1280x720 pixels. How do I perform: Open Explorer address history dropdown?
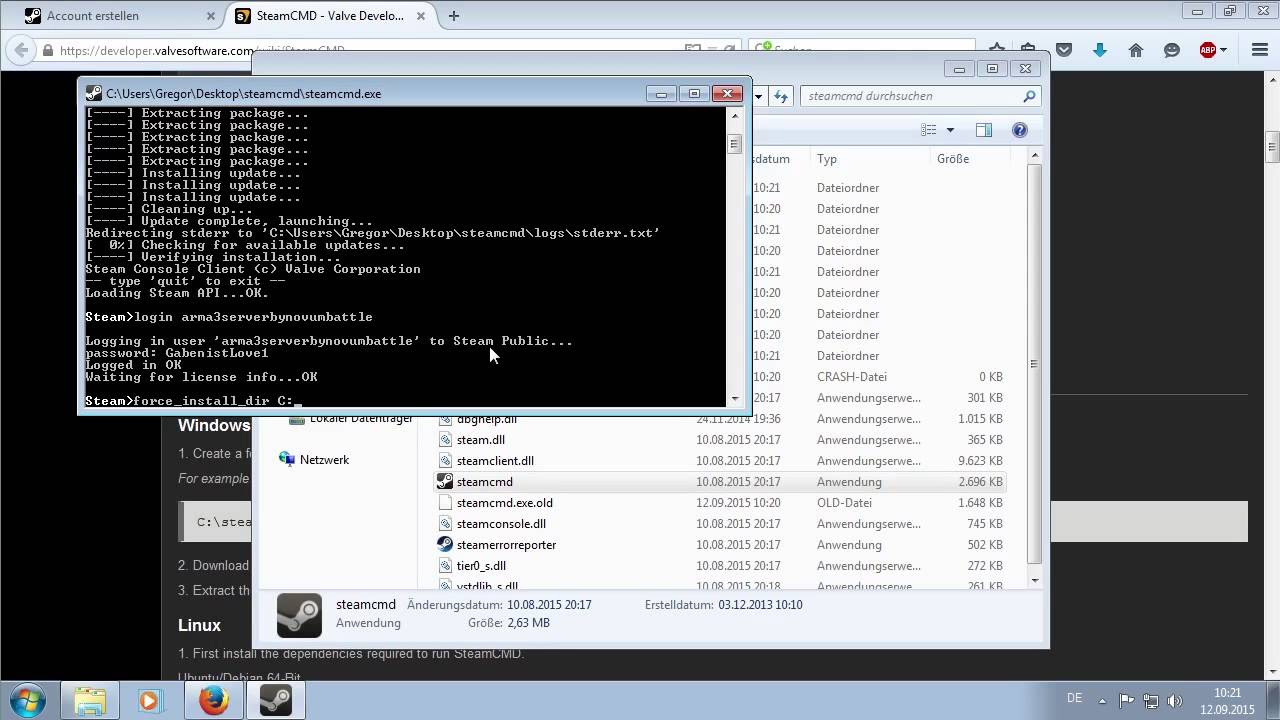(759, 96)
